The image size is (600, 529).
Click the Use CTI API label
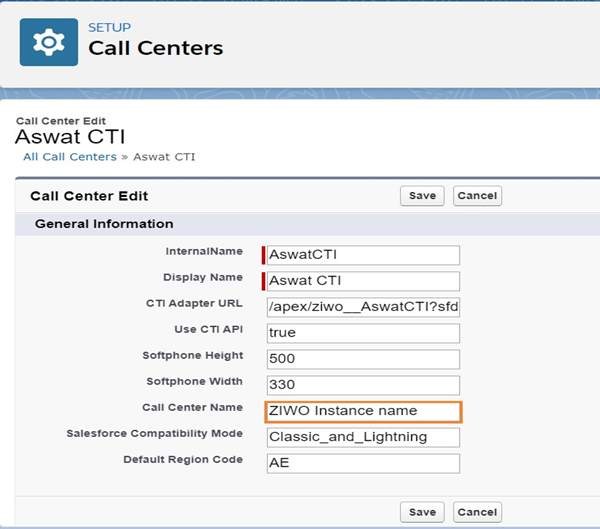click(209, 329)
